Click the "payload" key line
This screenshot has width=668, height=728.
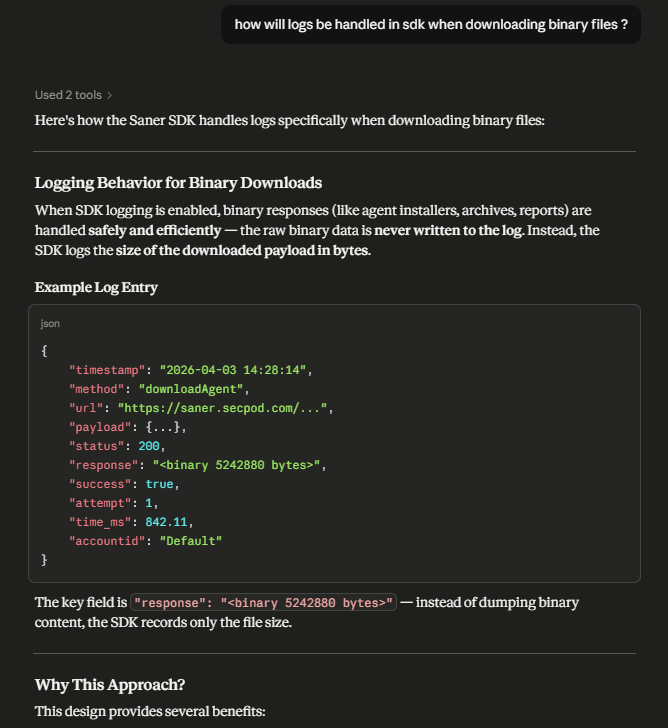coord(128,427)
